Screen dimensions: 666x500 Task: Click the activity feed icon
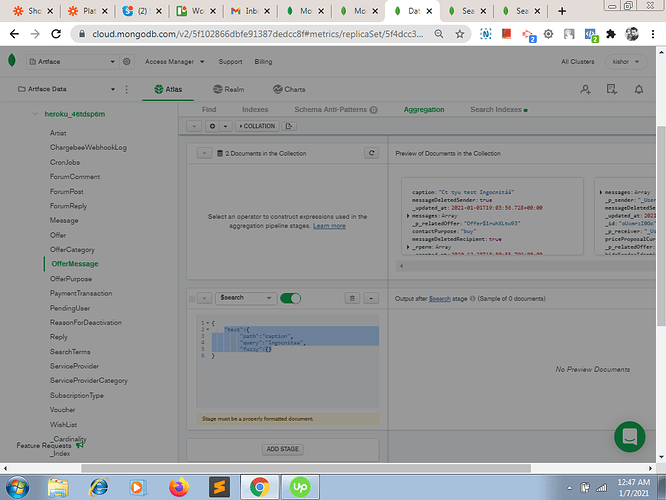coord(612,90)
